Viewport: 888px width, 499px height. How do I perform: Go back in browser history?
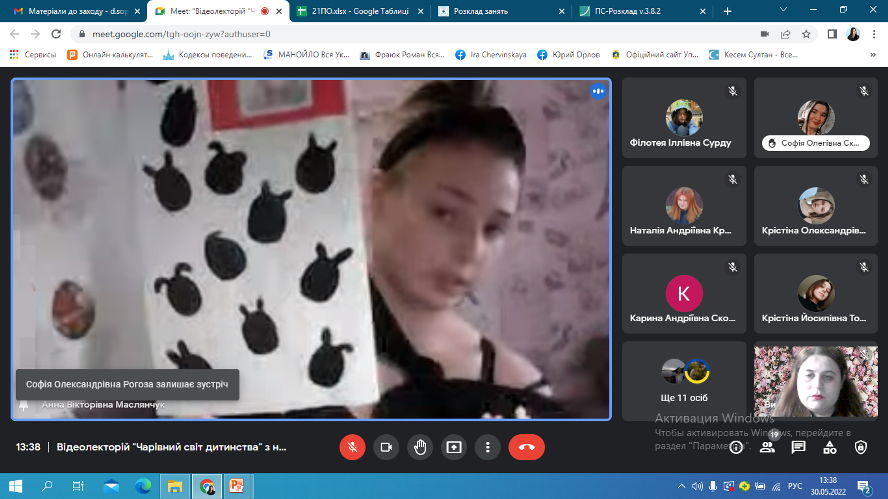[x=15, y=34]
